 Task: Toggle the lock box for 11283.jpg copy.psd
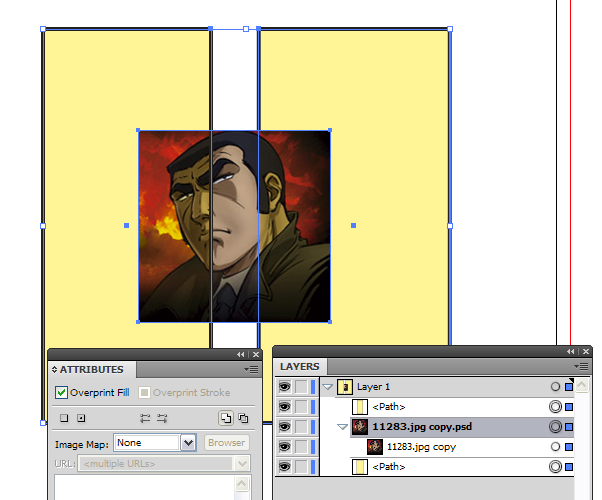301,427
